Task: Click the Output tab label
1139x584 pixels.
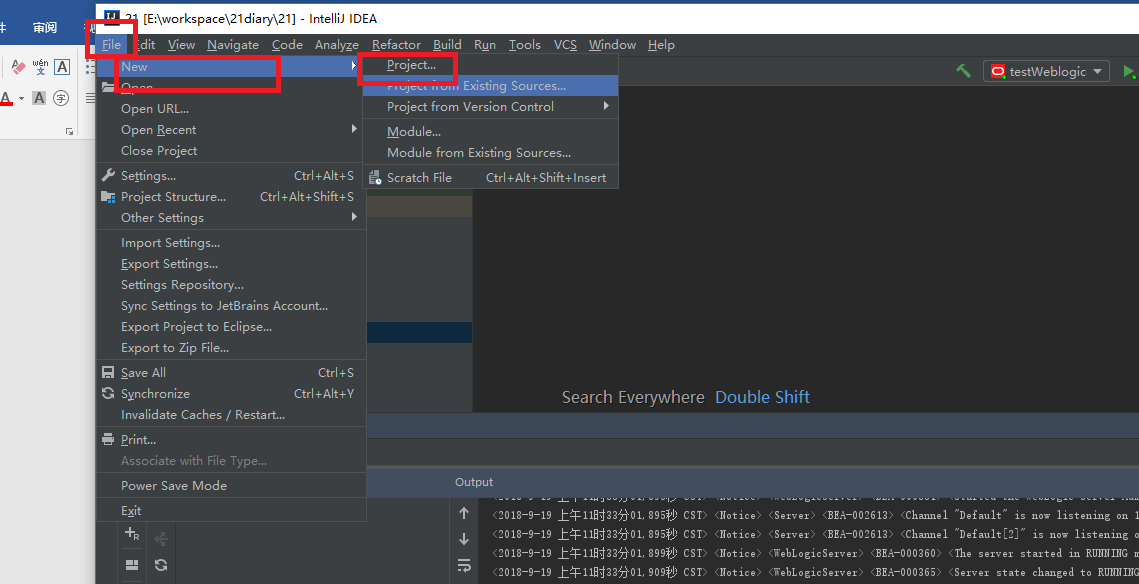Action: (x=474, y=482)
